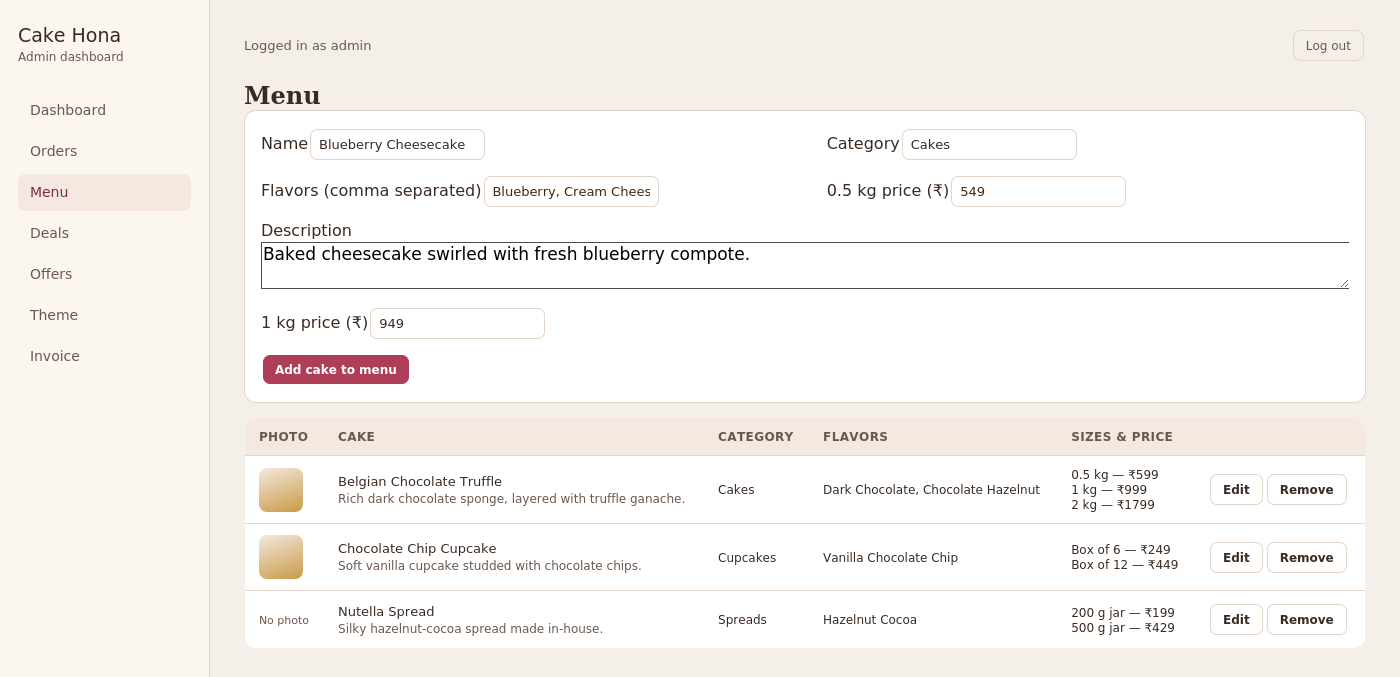Select 'Chocolate Chip Cupcake' cake name
This screenshot has height=677, width=1400.
417,548
